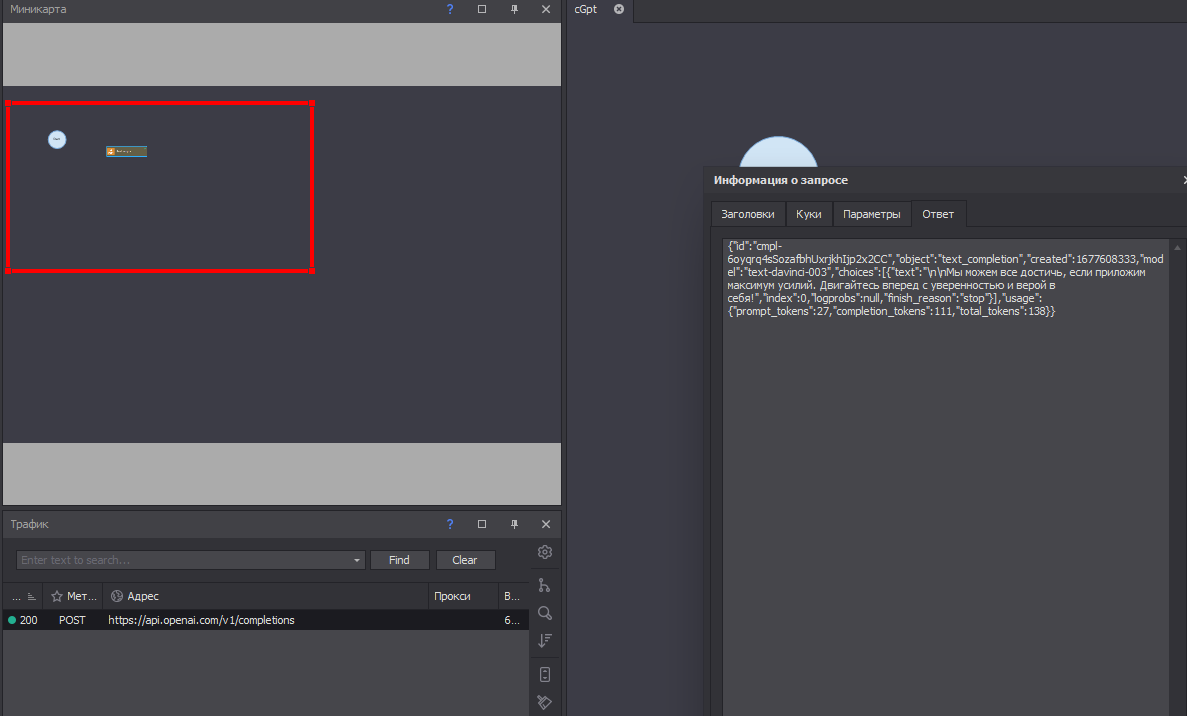Click the cleaning brush icon in traffic sidebar

[545, 702]
